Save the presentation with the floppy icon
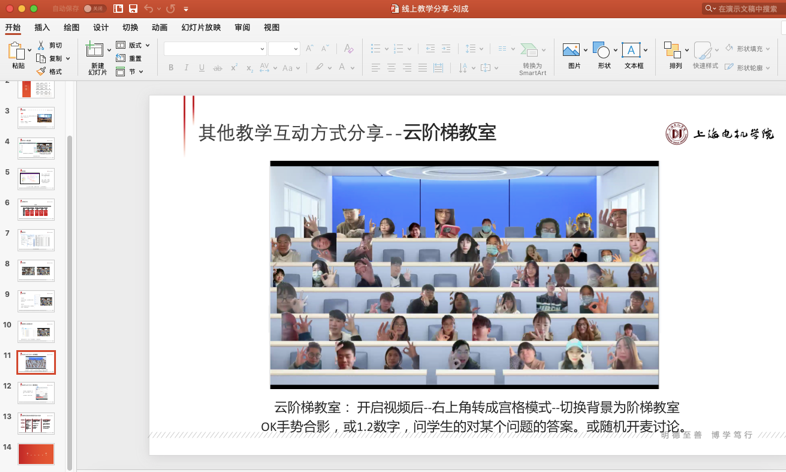 (133, 9)
